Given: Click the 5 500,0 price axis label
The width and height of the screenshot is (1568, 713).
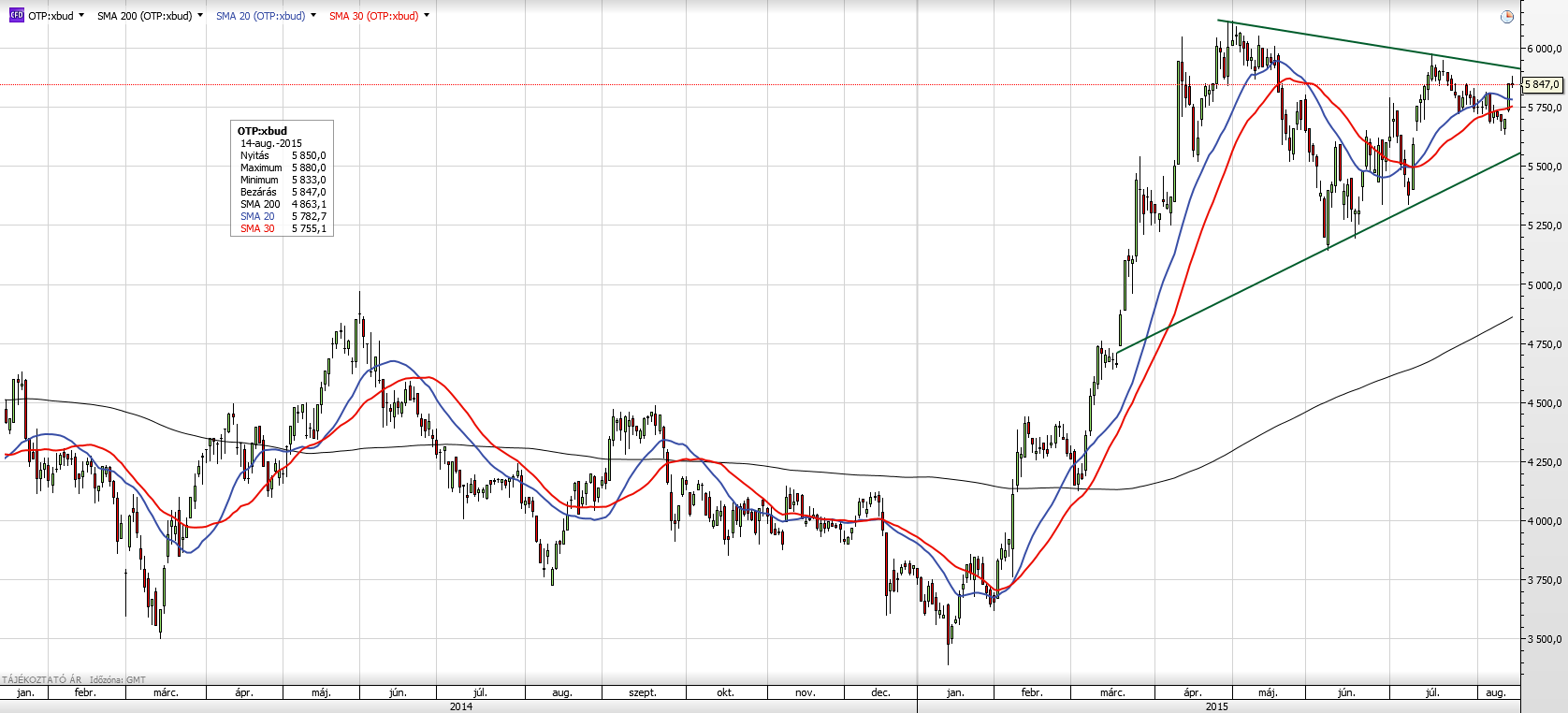Looking at the screenshot, I should (x=1545, y=167).
